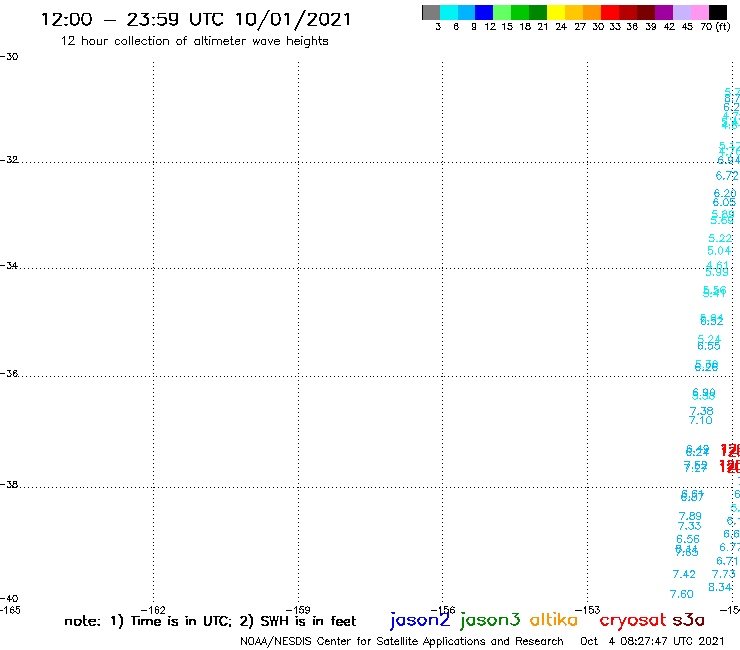This screenshot has width=740, height=650.
Task: Select the pure blue color scale swatch
Action: click(484, 12)
